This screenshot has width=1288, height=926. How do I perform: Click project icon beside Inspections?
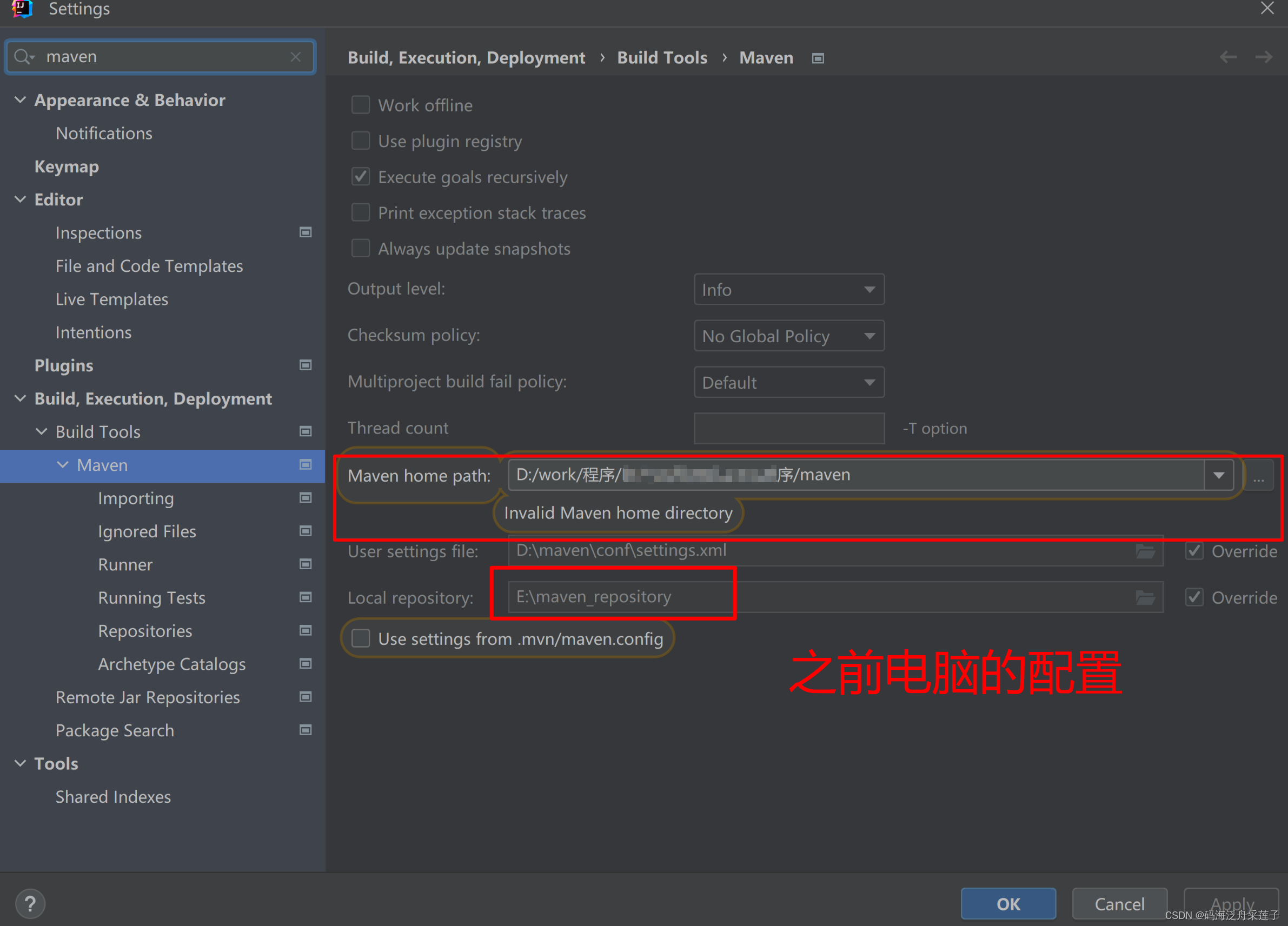tap(306, 232)
